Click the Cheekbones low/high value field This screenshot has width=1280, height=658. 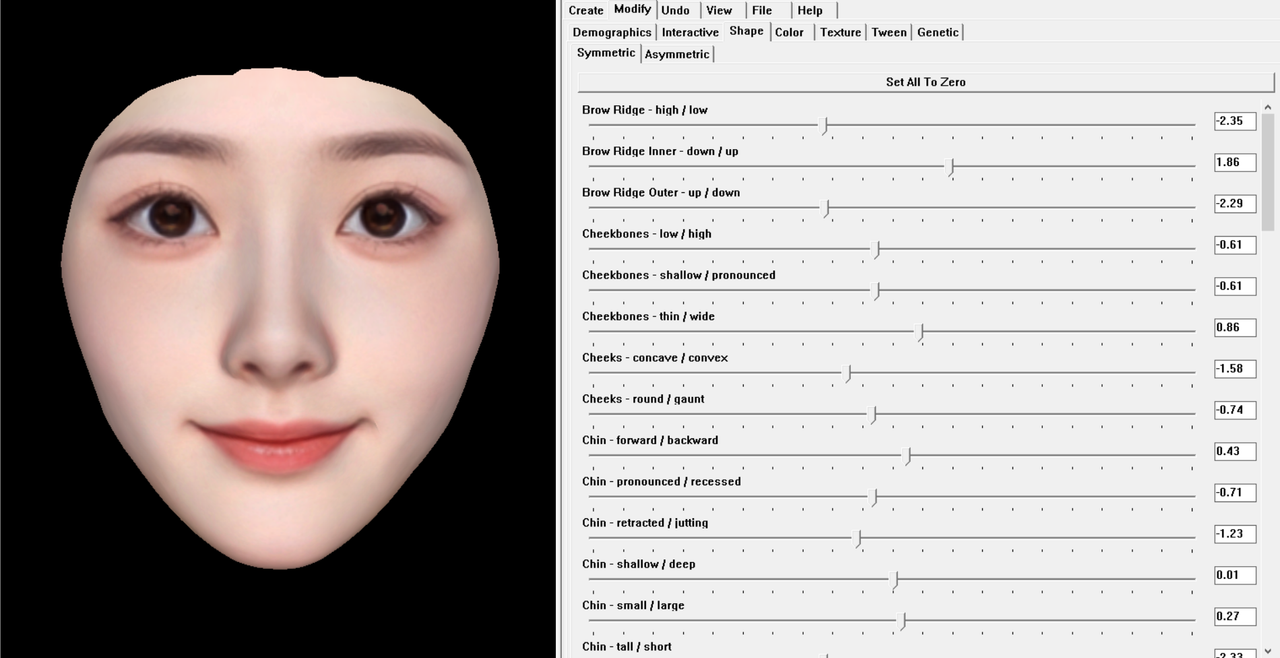pos(1235,245)
